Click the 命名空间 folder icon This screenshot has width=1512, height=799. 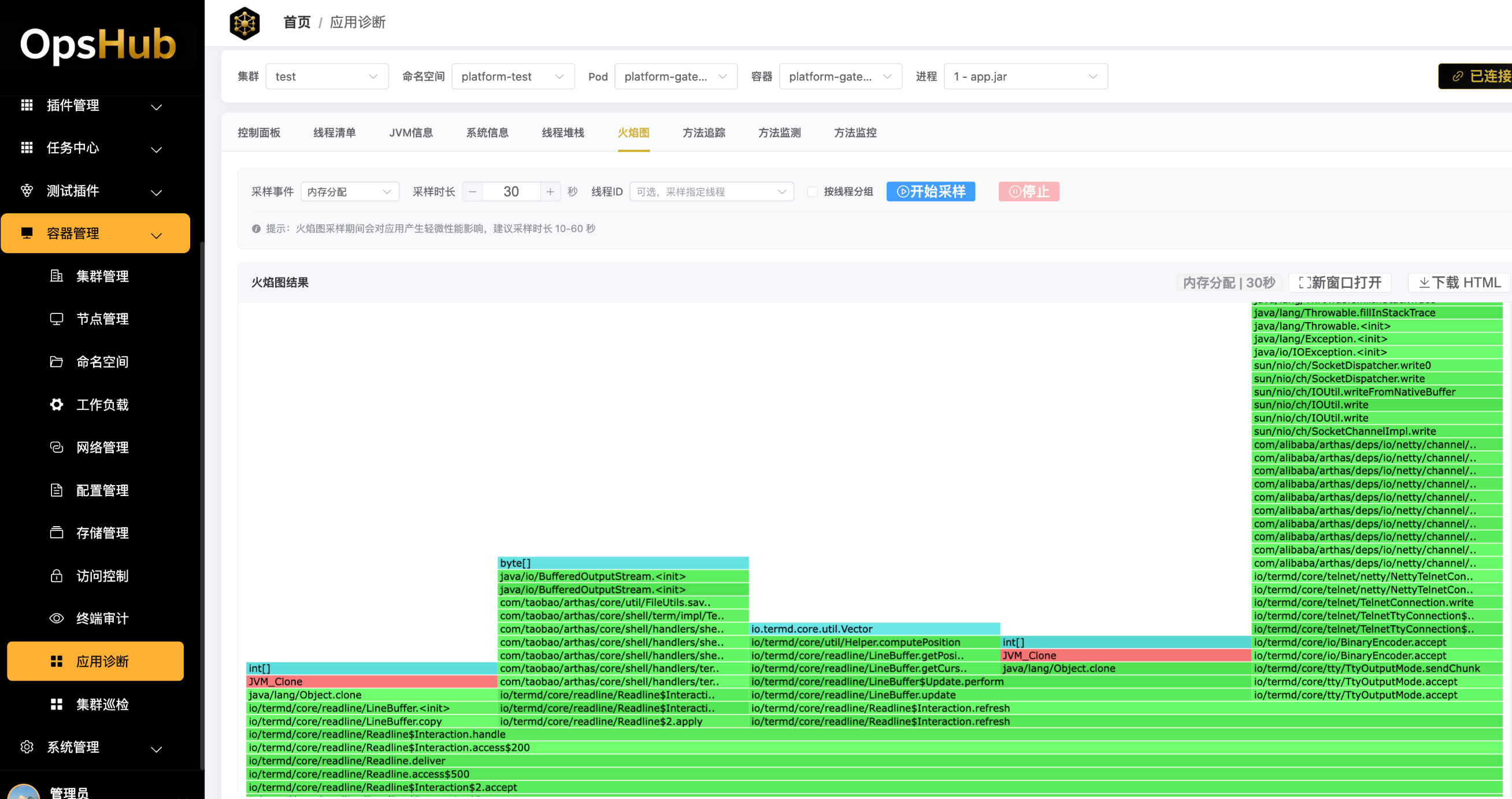56,362
